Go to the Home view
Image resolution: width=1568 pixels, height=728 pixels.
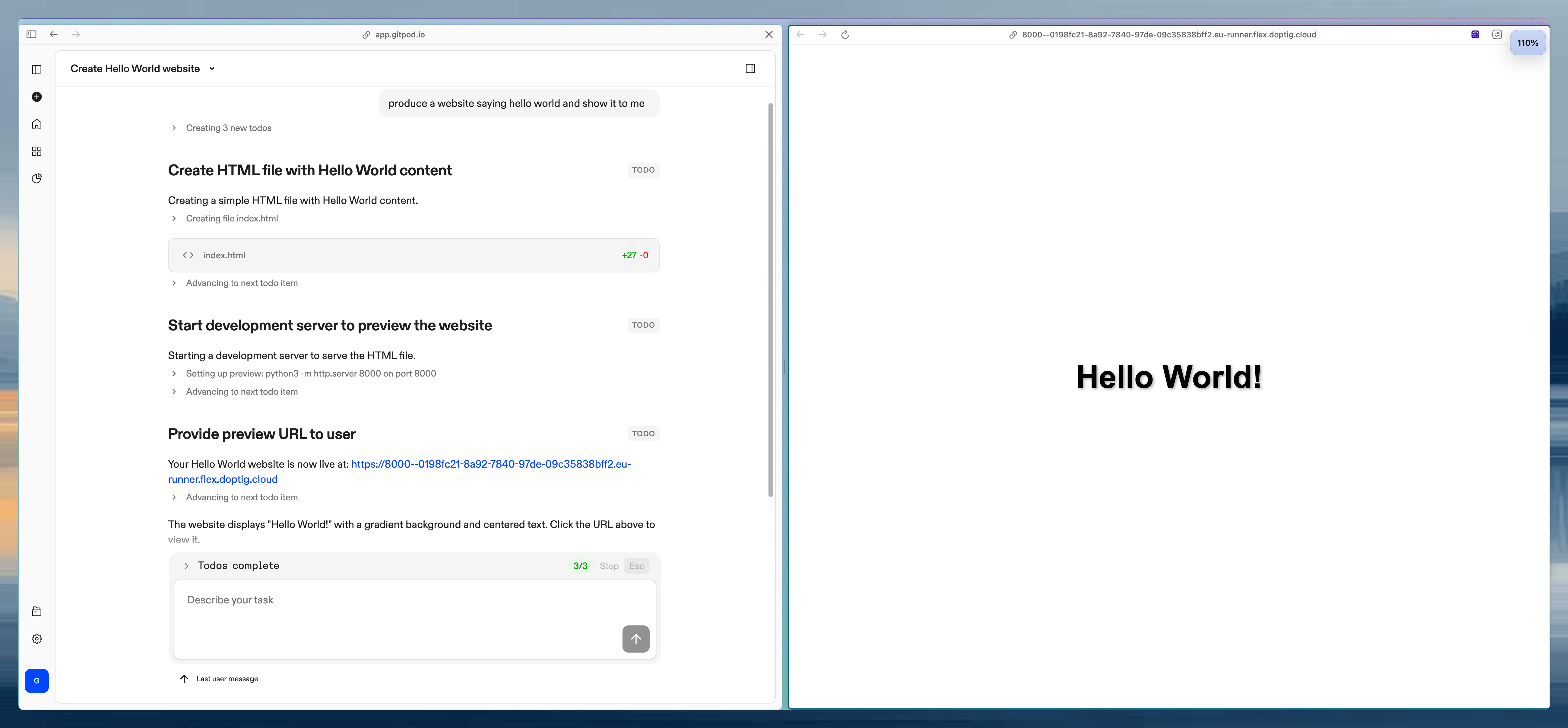pyautogui.click(x=36, y=124)
